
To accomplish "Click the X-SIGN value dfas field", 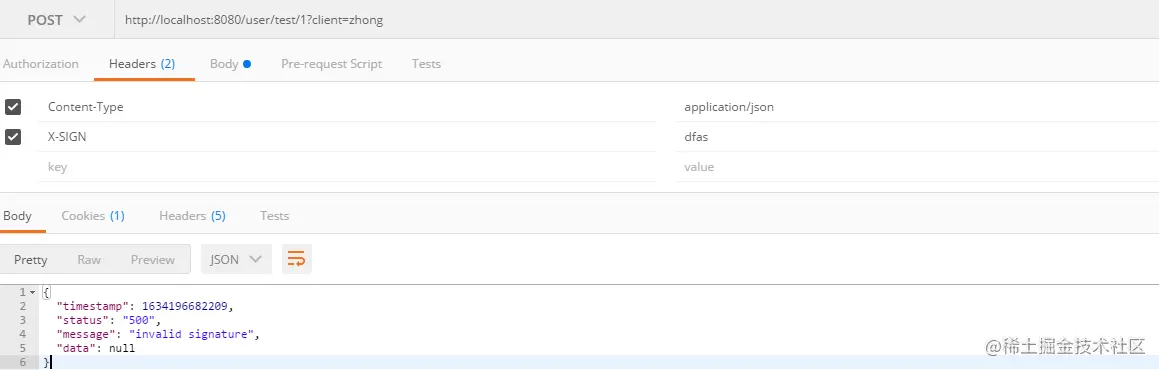I will point(917,137).
